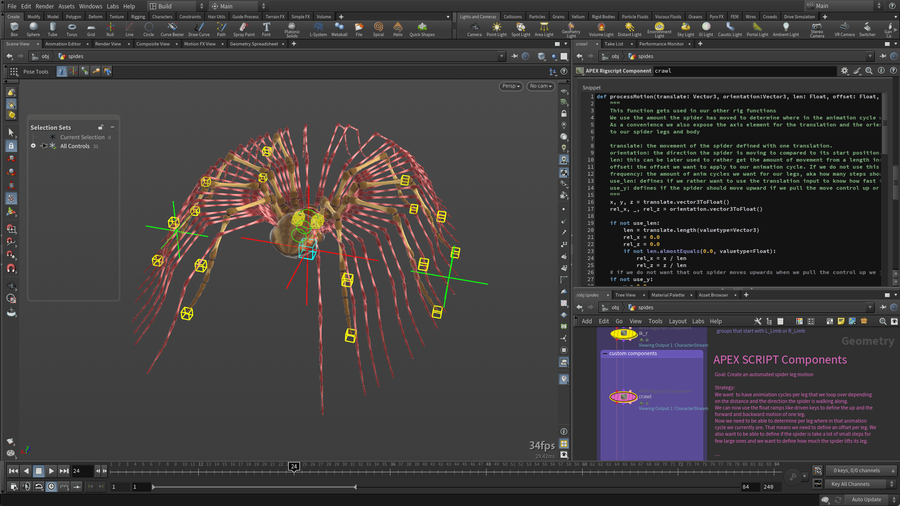The image size is (900, 506).
Task: Jump to first frame on timeline
Action: [13, 471]
